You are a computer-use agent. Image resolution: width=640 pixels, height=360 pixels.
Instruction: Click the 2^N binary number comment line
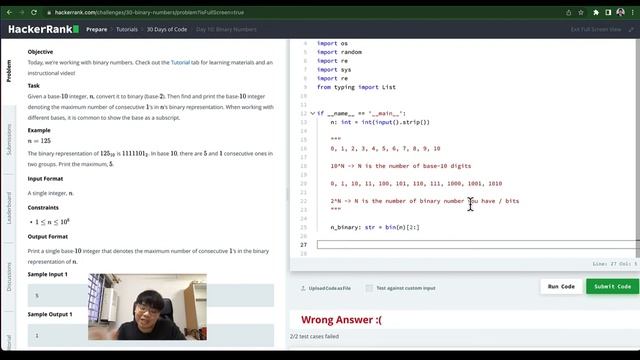tap(424, 201)
